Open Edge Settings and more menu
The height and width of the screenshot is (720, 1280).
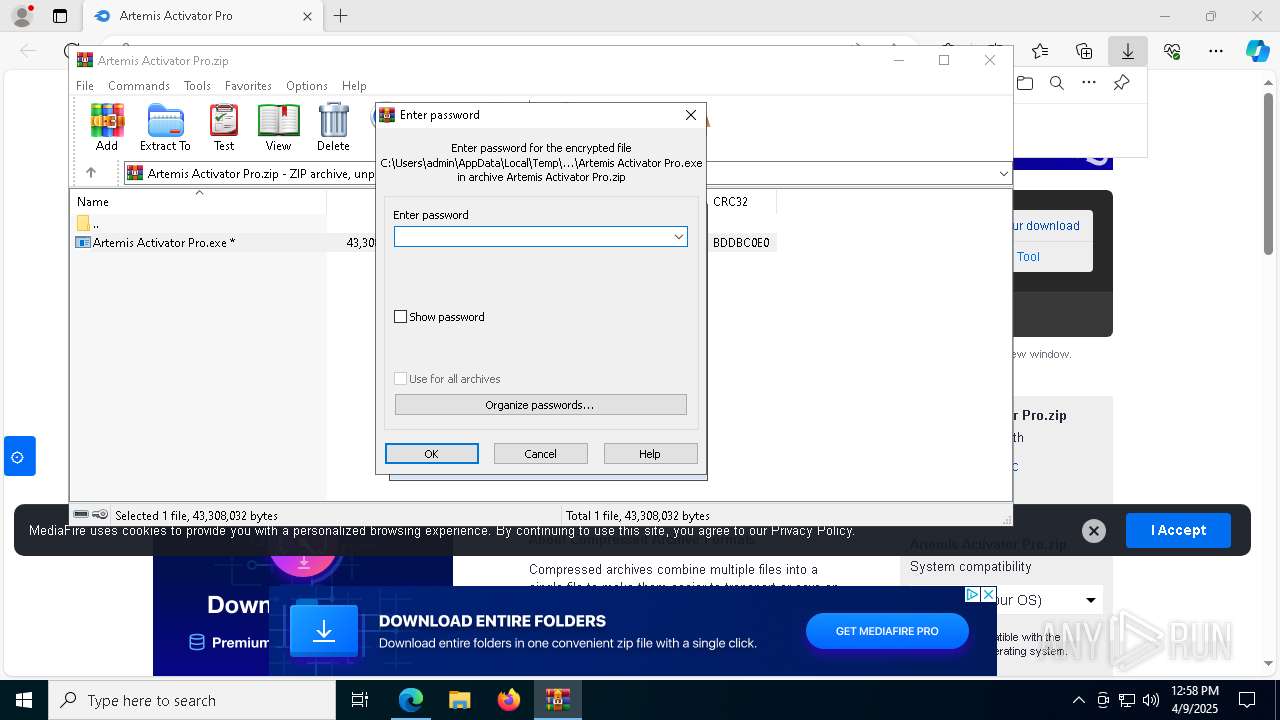(1216, 51)
